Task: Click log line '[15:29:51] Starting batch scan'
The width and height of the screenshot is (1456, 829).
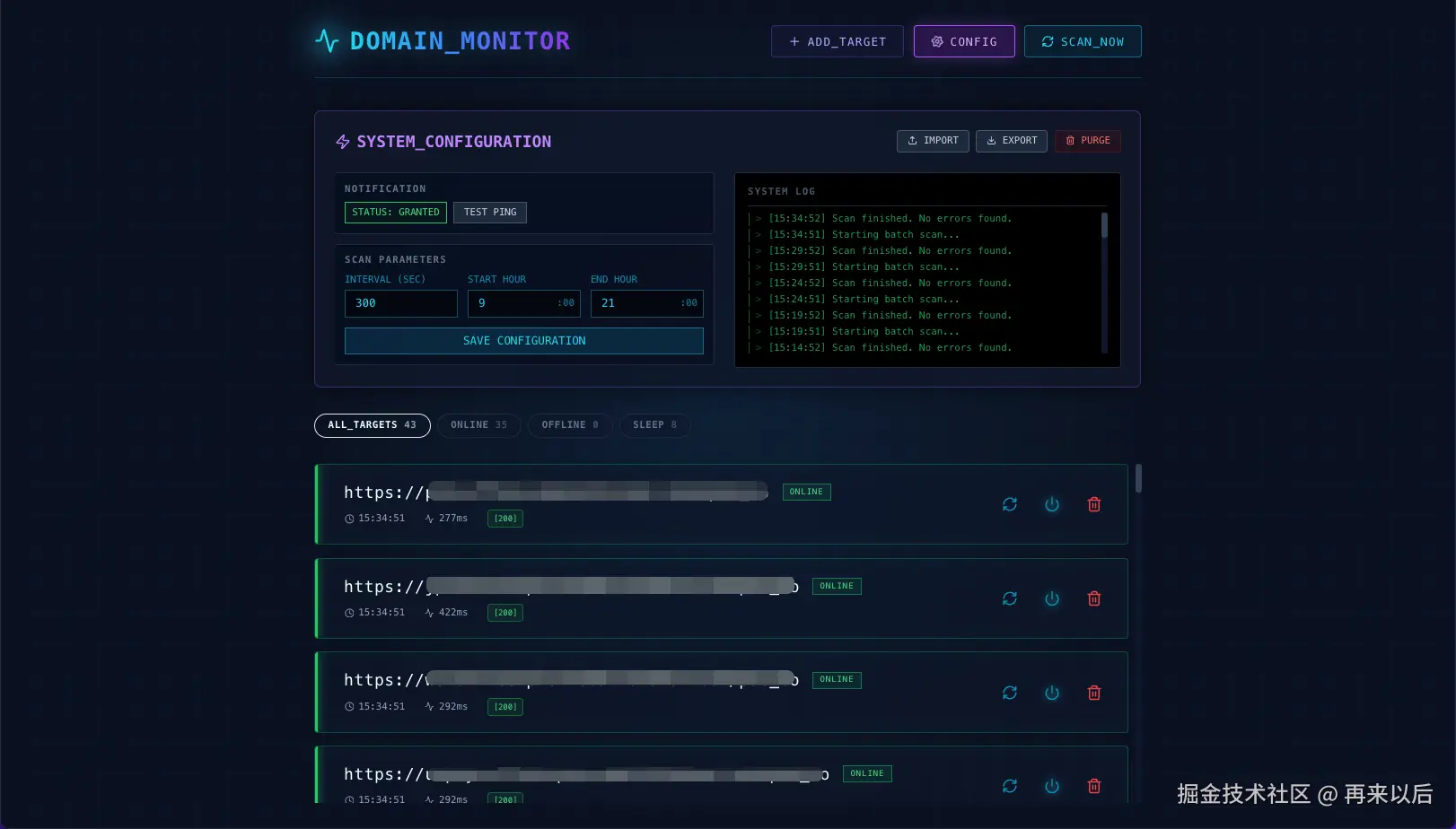Action: pyautogui.click(x=864, y=267)
